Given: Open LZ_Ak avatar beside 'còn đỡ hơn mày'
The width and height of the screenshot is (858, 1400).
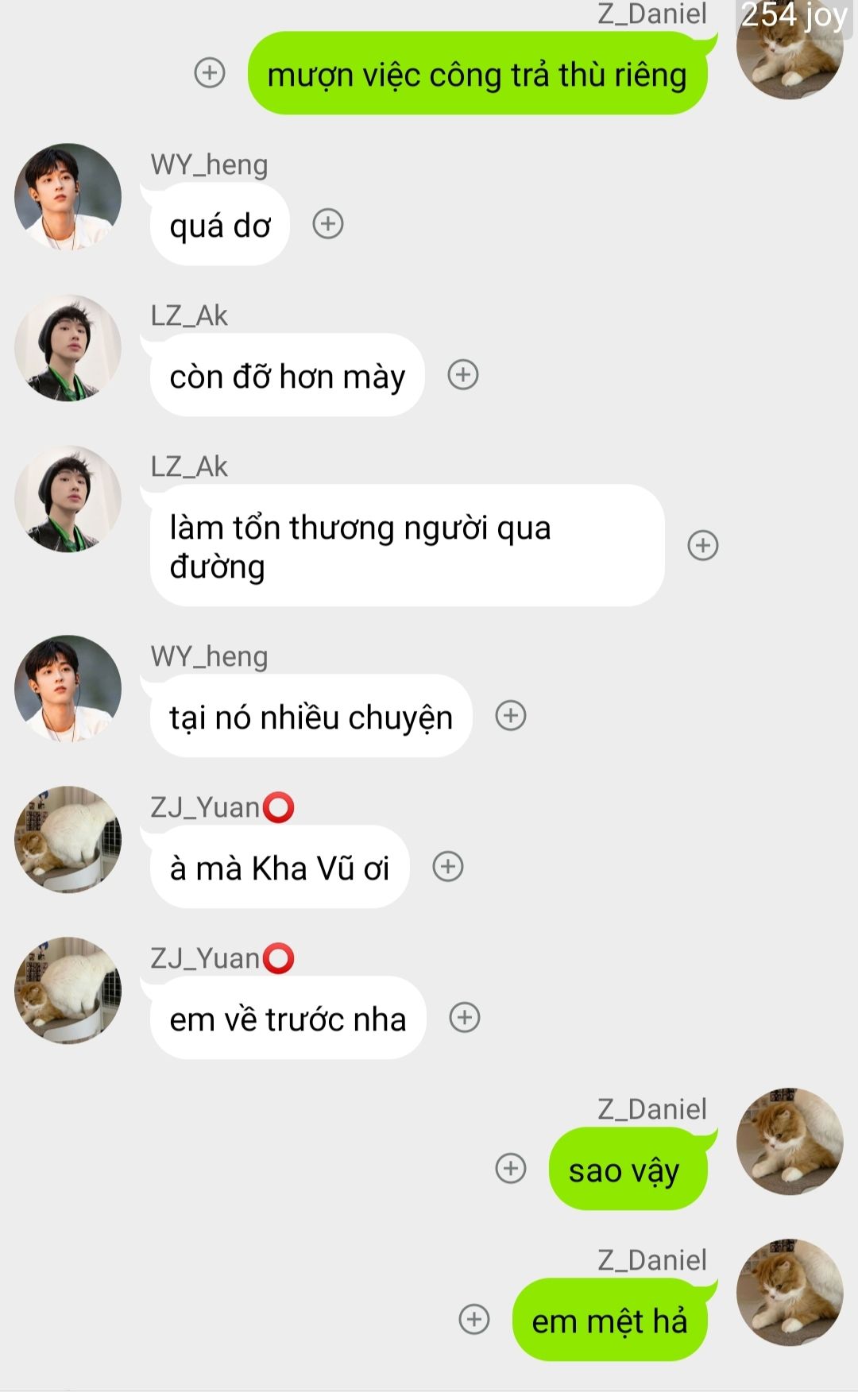Looking at the screenshot, I should point(68,347).
